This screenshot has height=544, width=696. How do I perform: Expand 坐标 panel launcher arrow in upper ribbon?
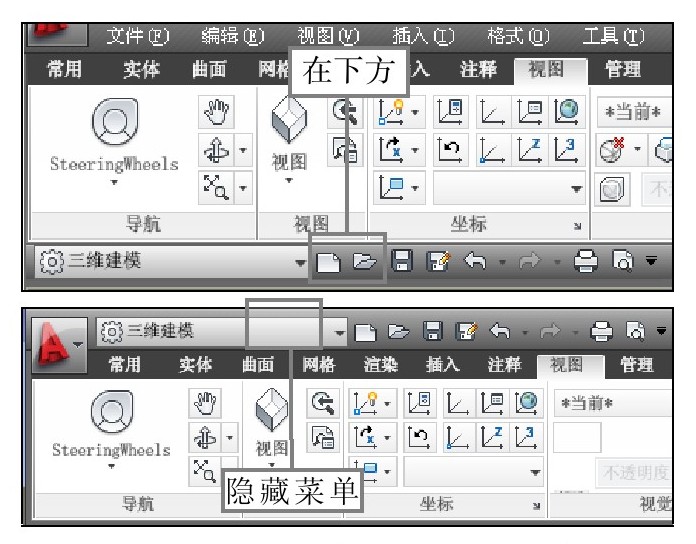tap(577, 226)
